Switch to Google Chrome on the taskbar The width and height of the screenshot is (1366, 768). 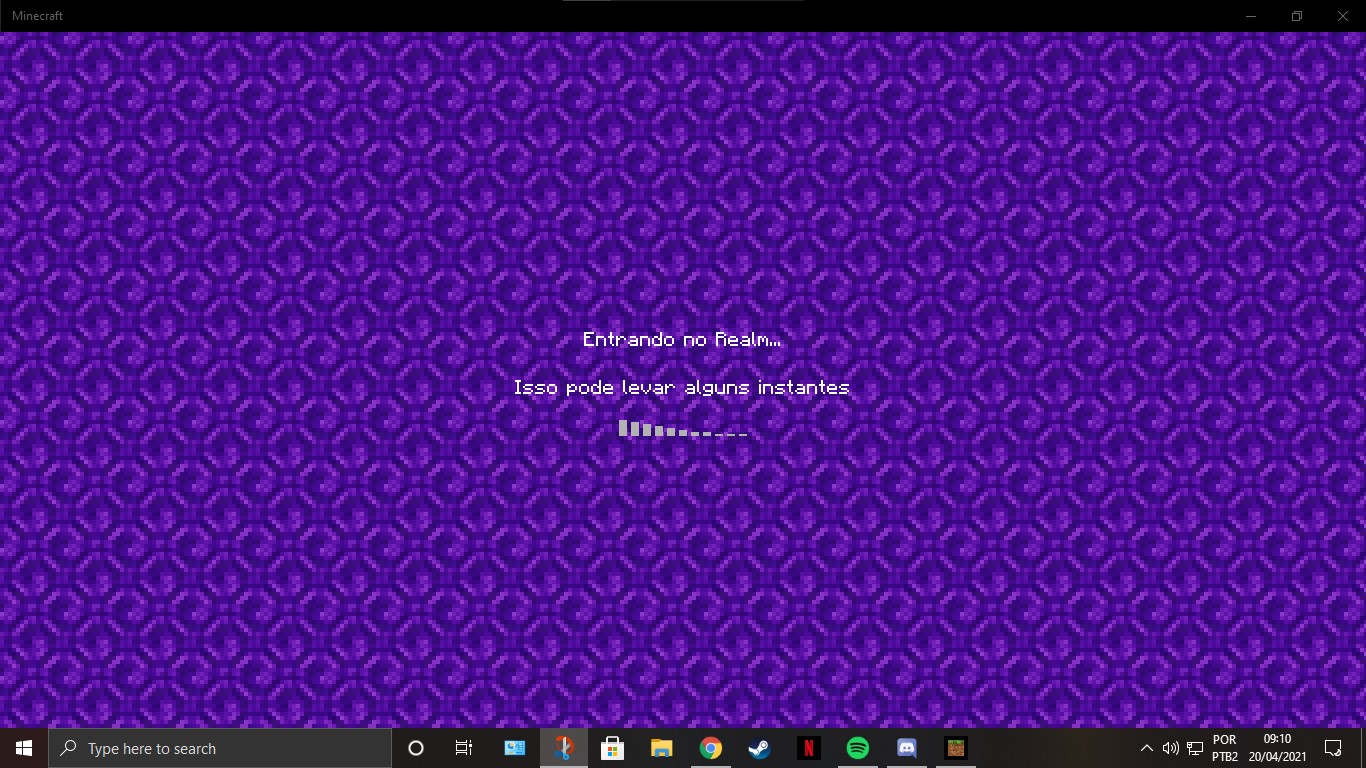[x=711, y=748]
